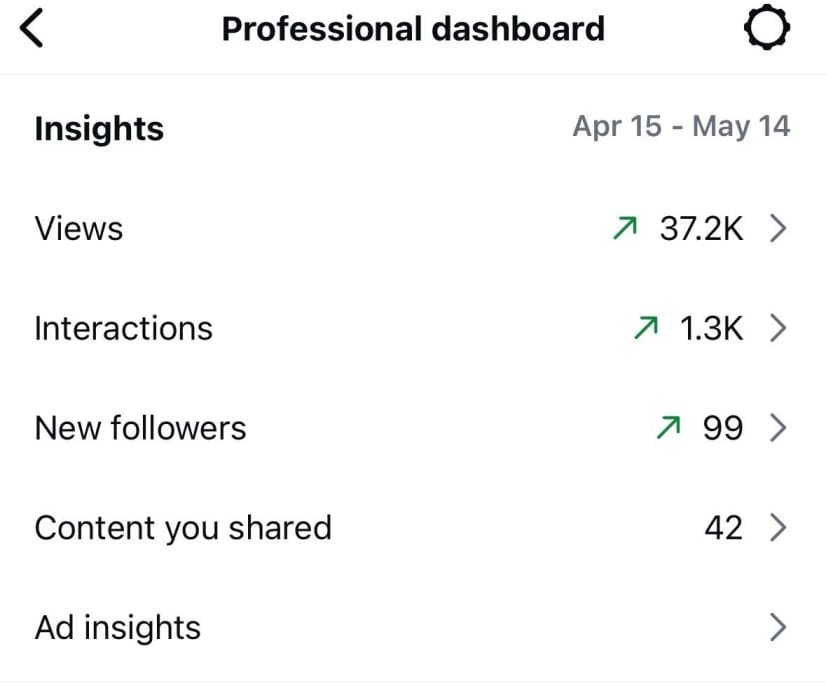The image size is (826, 698).
Task: Expand the Views row chevron
Action: pyautogui.click(x=778, y=229)
